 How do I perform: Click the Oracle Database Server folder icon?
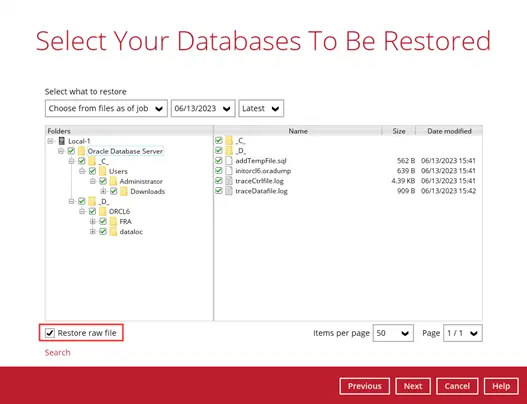pos(81,151)
